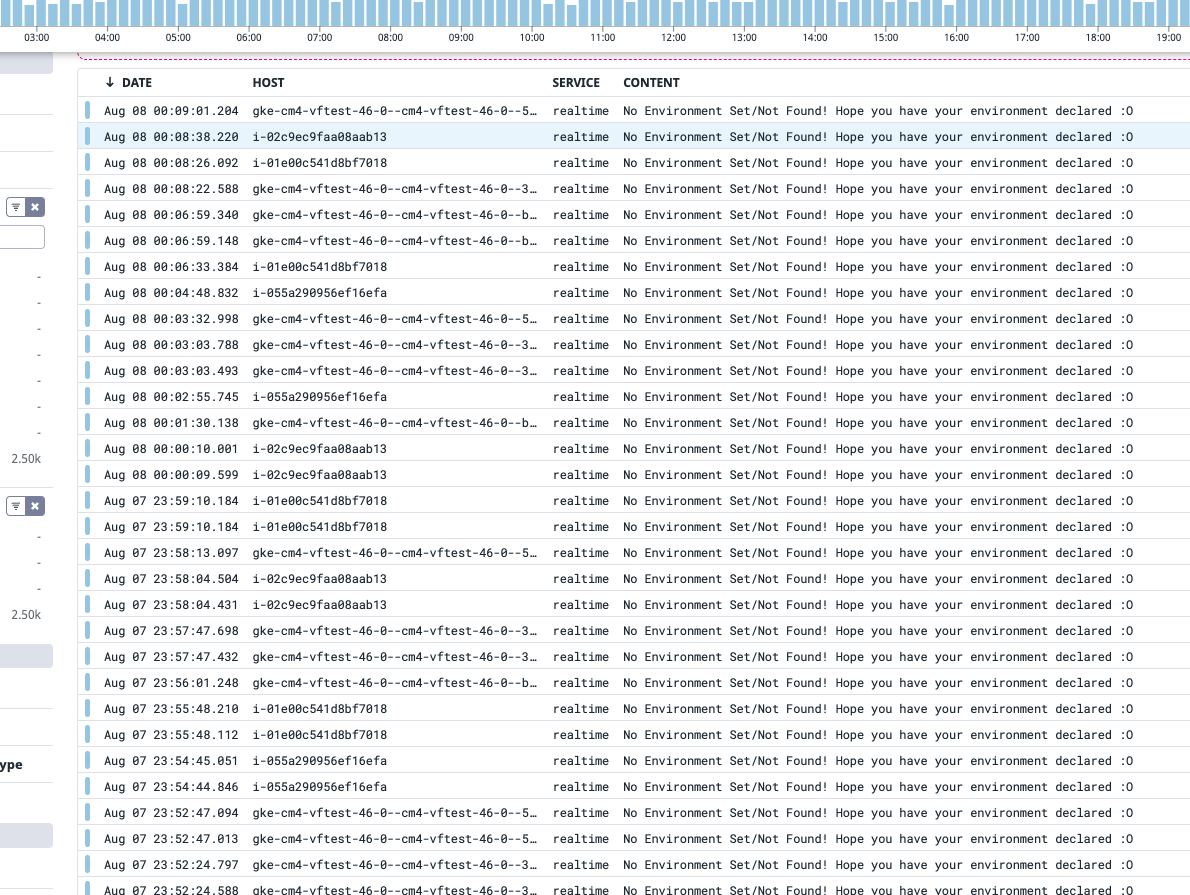Click the facet search input box in sidebar
Viewport: 1190px width, 895px height.
(x=22, y=237)
